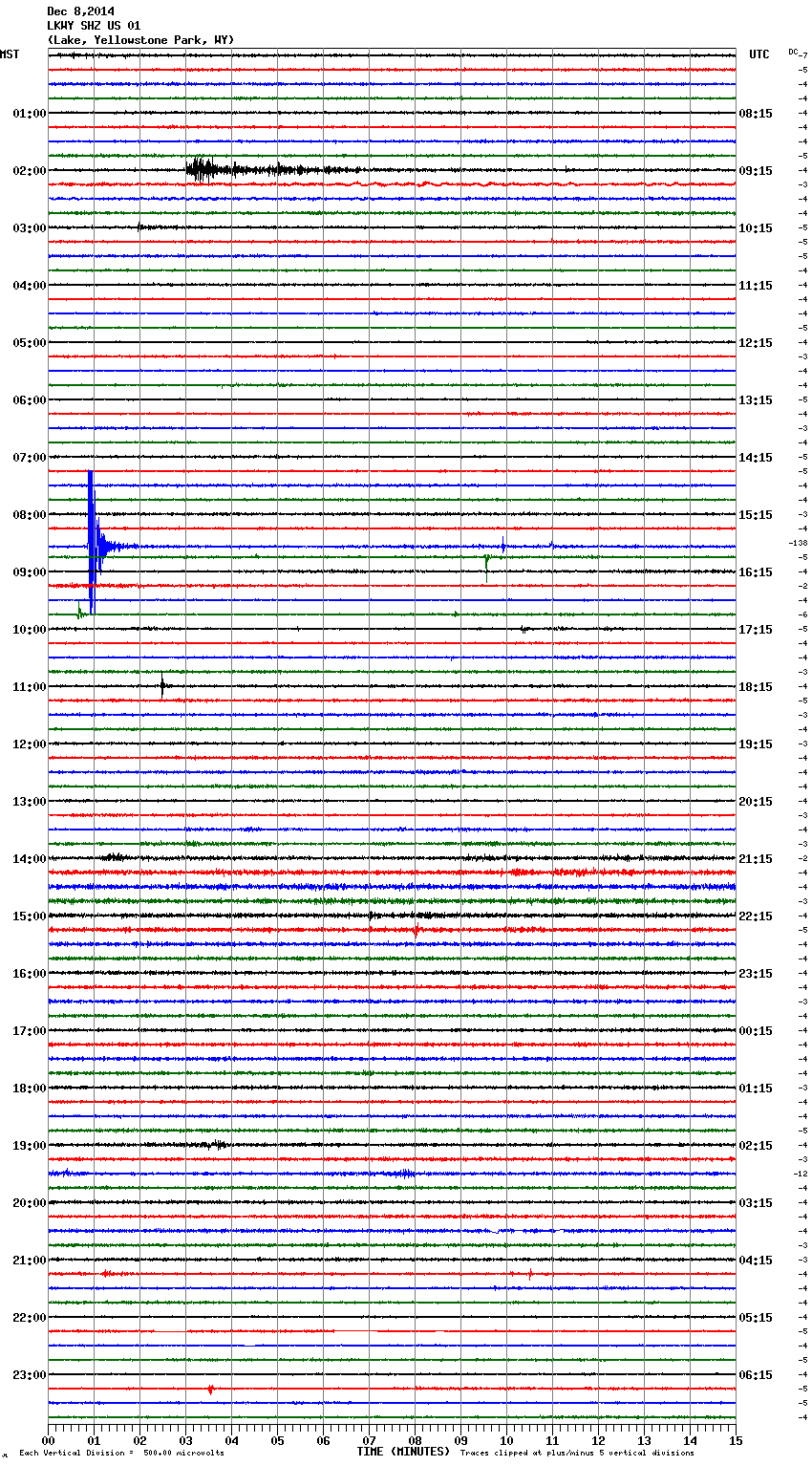Select the 02:00 MST row label
This screenshot has height=1466, width=812.
(30, 171)
